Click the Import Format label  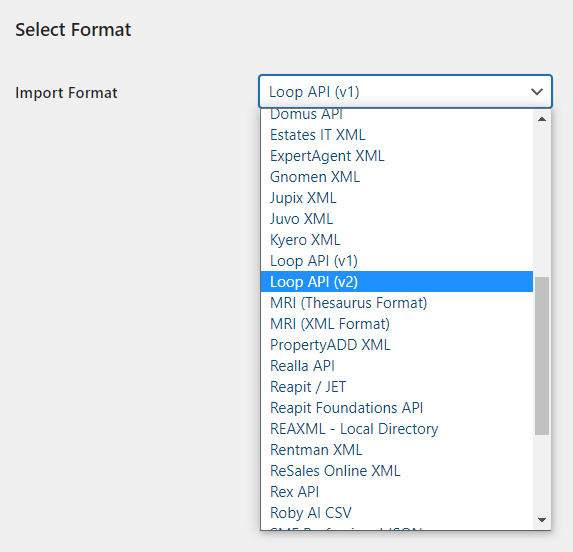66,93
